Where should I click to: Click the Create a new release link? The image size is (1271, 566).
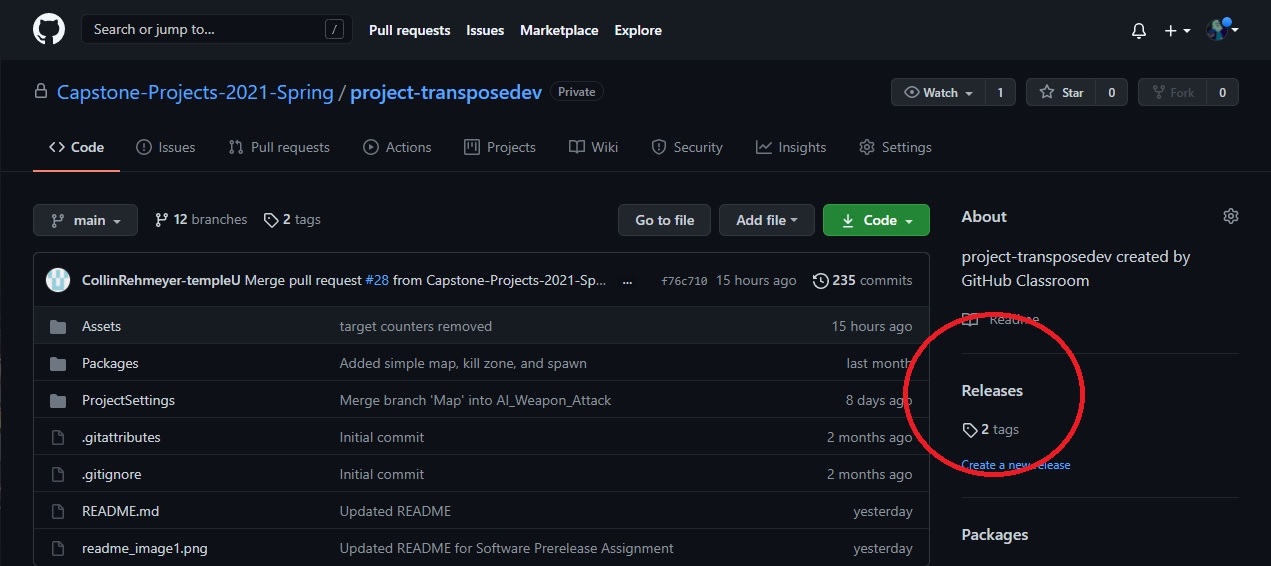(1015, 465)
